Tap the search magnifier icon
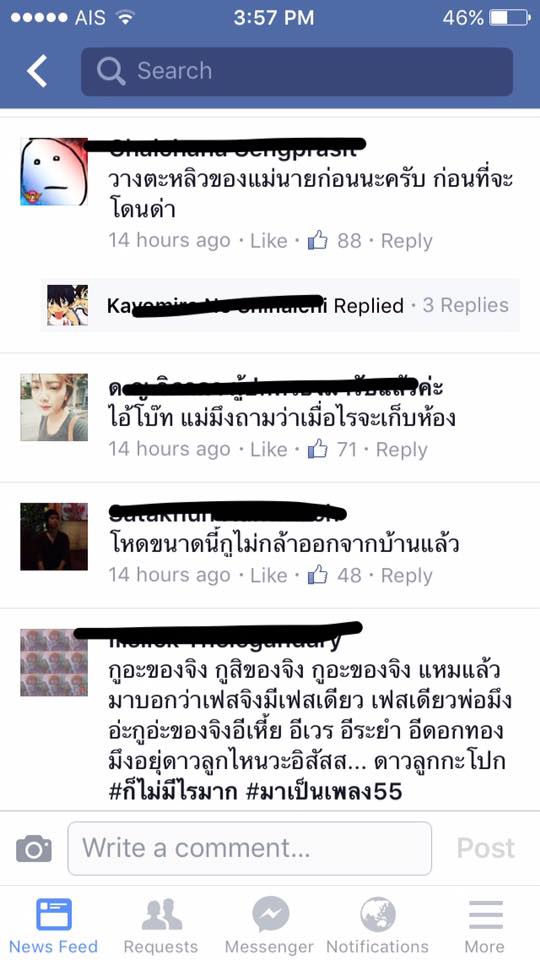540x960 pixels. tap(111, 71)
